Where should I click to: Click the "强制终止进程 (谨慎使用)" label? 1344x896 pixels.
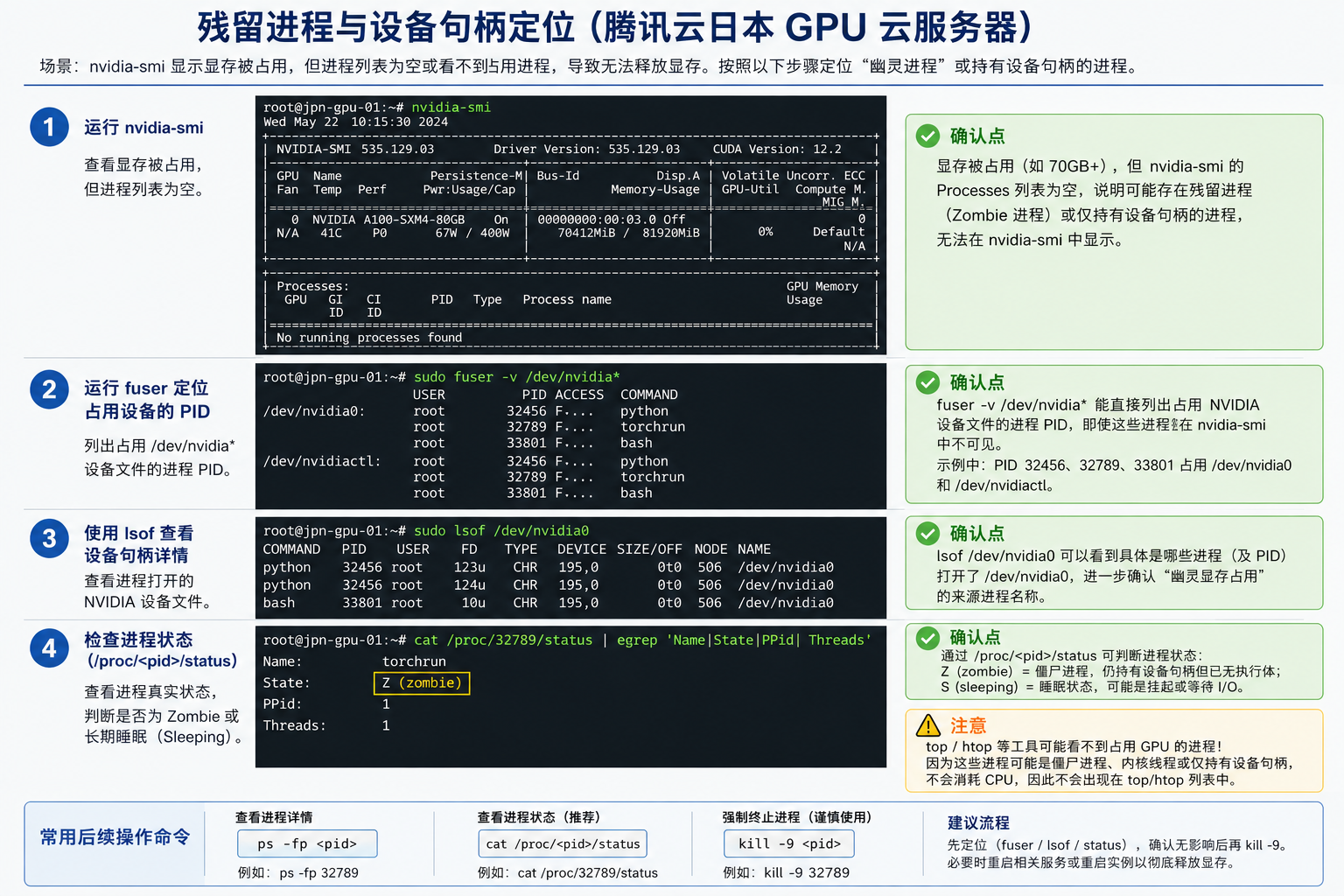click(x=797, y=817)
